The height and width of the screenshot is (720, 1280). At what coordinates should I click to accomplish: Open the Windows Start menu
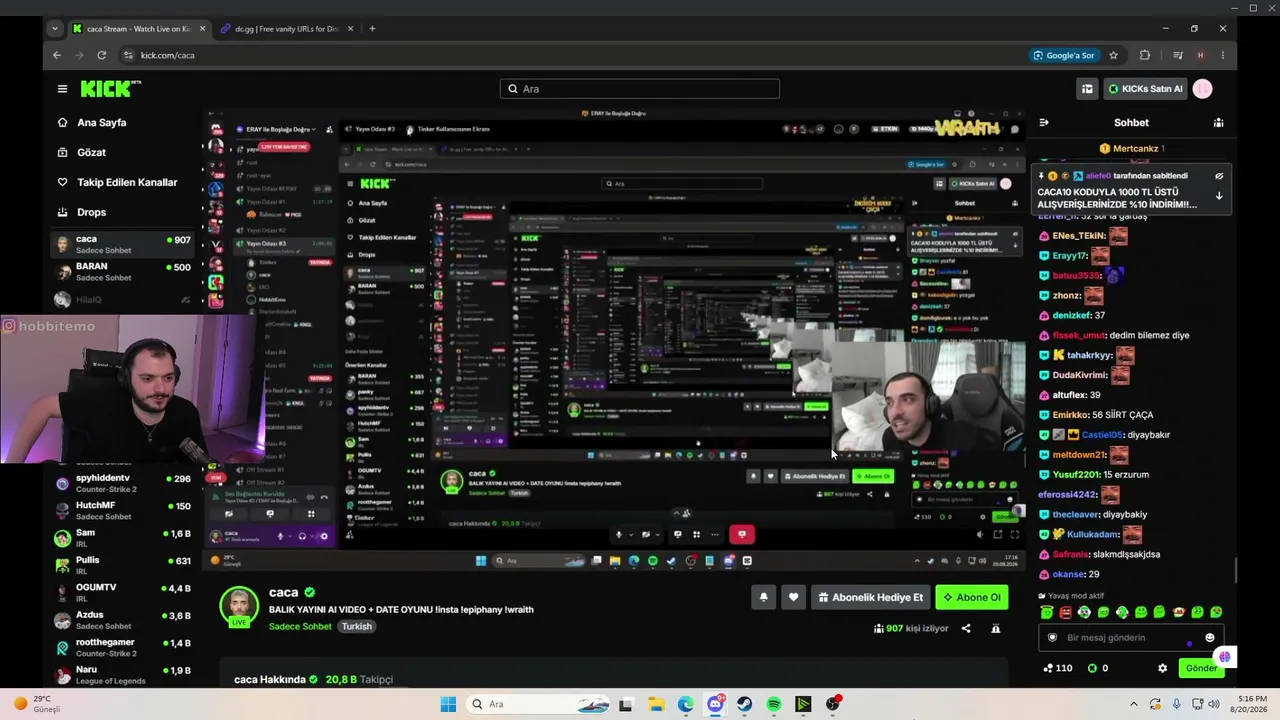click(x=449, y=704)
